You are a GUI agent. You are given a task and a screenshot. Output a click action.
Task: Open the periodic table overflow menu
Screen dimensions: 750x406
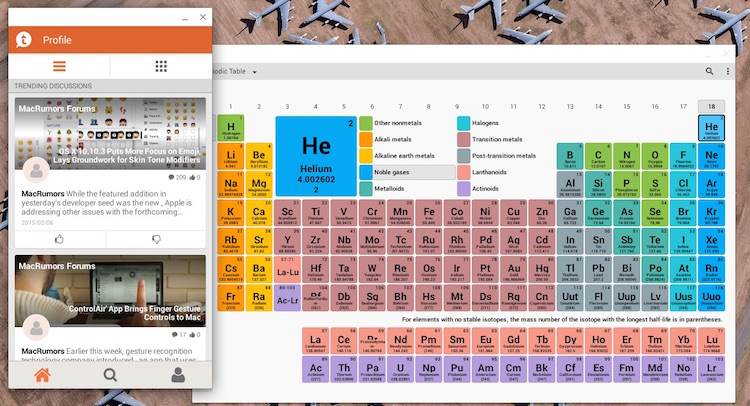coord(726,71)
